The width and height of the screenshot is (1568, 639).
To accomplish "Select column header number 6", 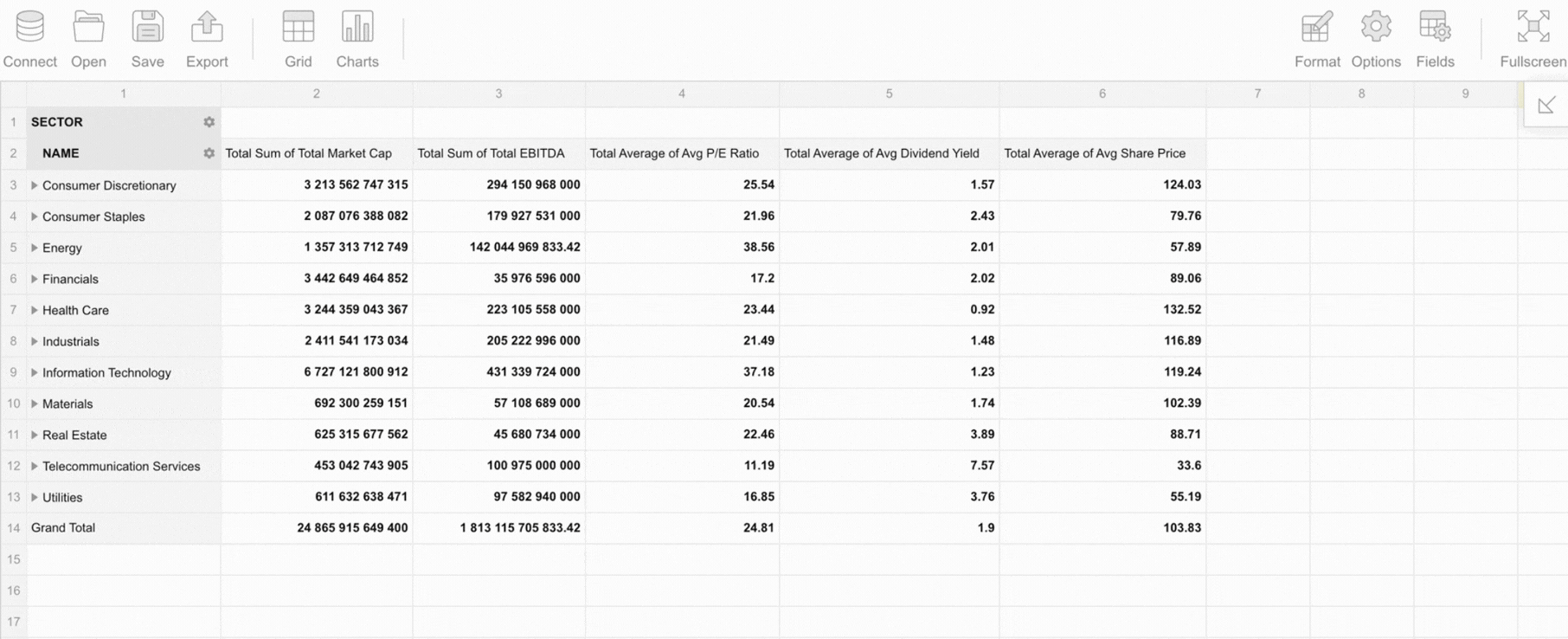I will click(1102, 94).
